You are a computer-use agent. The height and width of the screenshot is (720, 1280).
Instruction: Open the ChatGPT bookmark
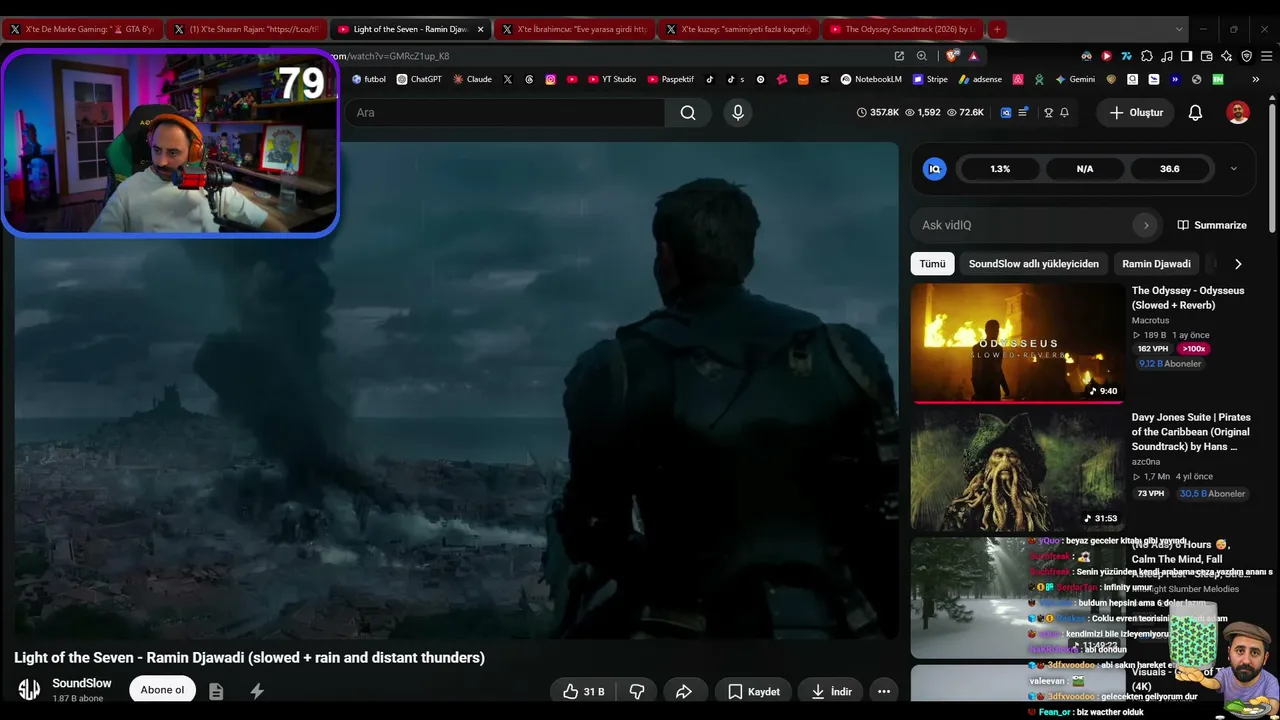tap(419, 79)
